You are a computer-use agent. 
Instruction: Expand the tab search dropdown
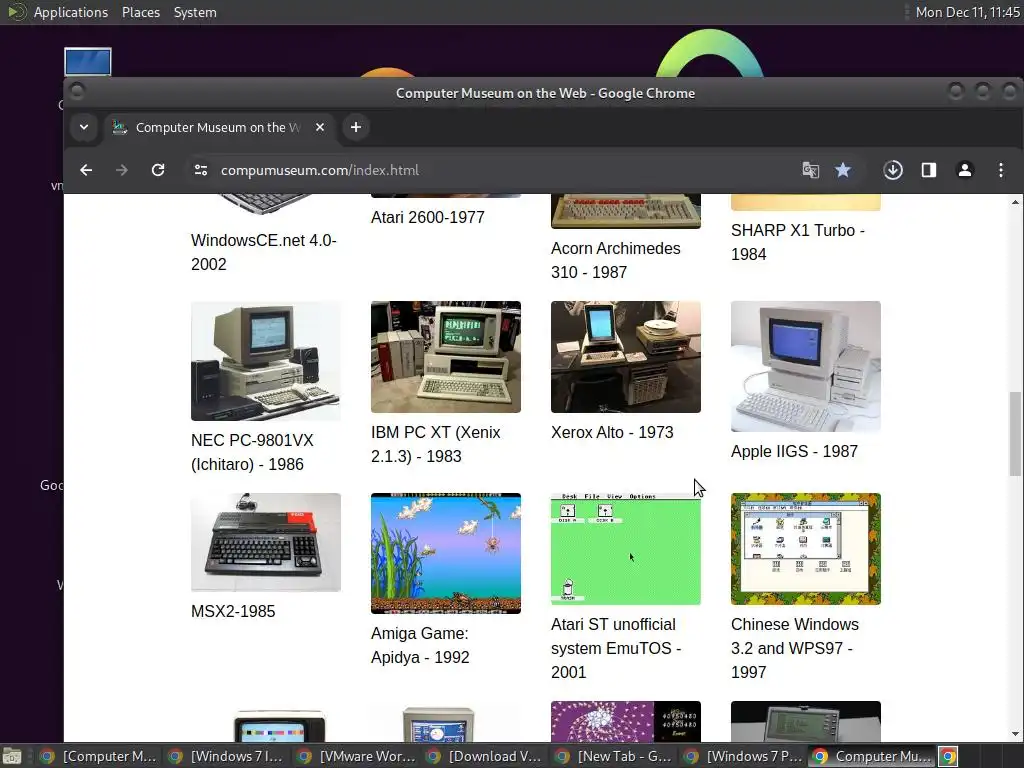point(84,127)
